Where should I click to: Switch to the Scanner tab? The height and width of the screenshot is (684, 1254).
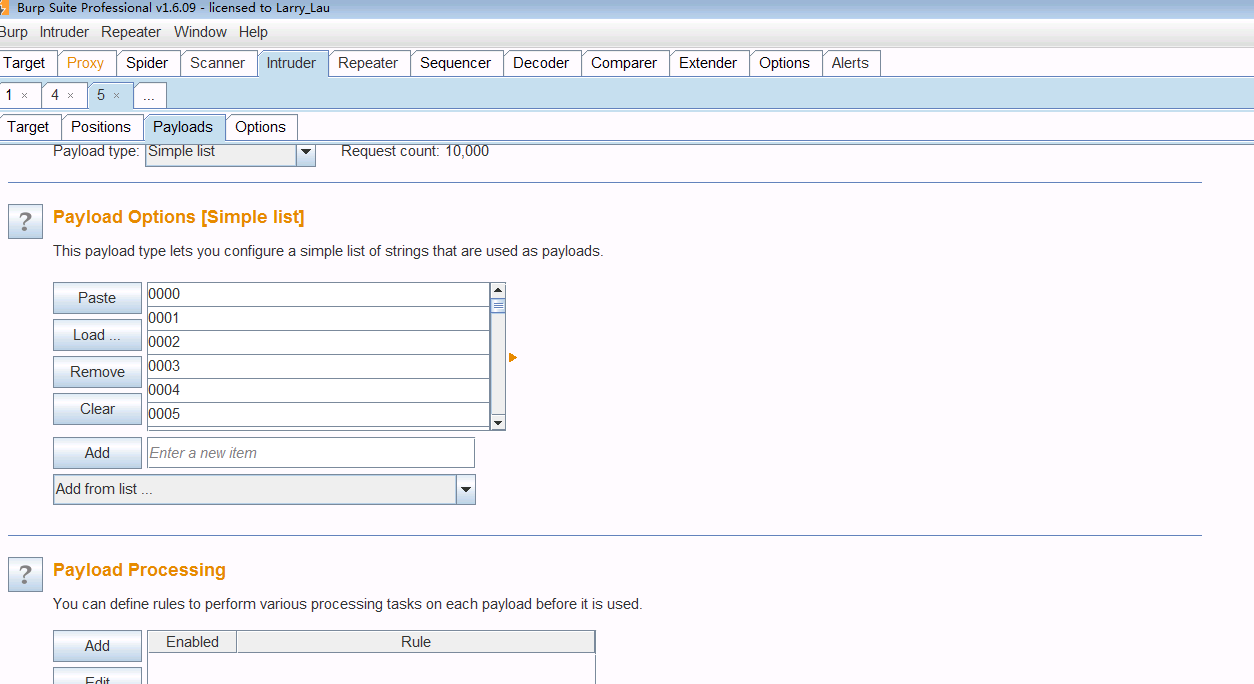click(218, 63)
